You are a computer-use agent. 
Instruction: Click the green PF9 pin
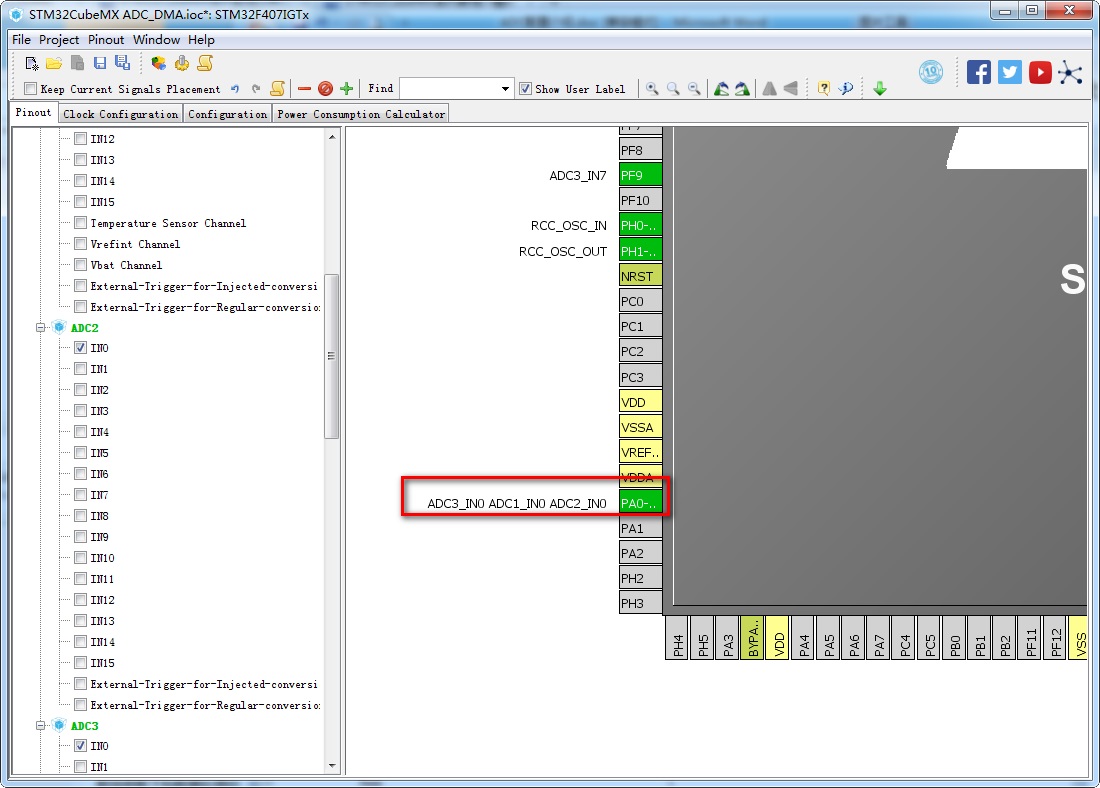coord(640,175)
